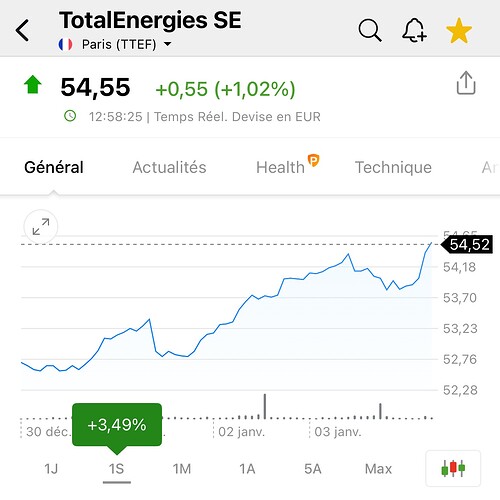Screen dimensions: 500x500
Task: Select the 1J time range
Action: tap(51, 469)
